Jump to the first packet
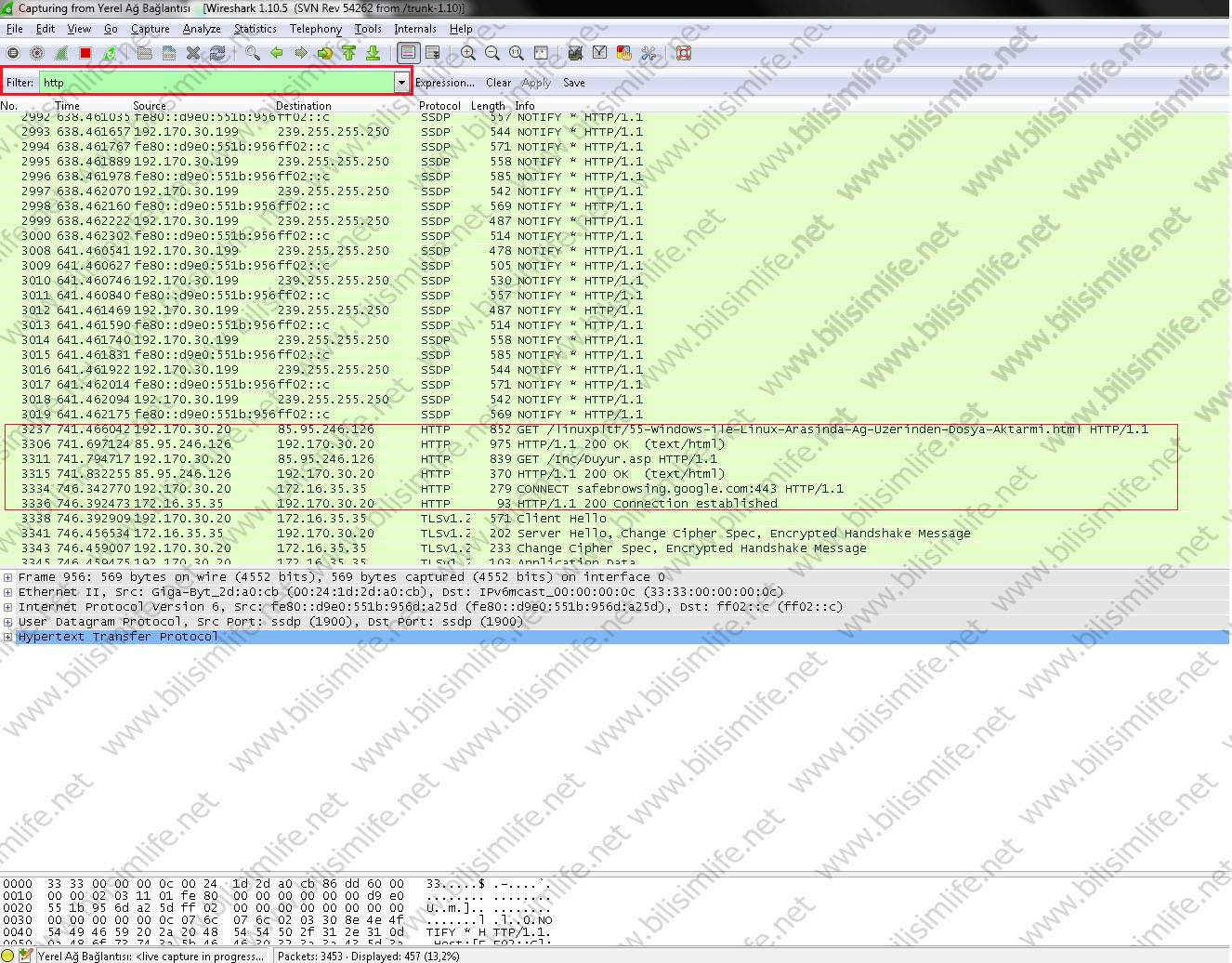 (x=348, y=53)
